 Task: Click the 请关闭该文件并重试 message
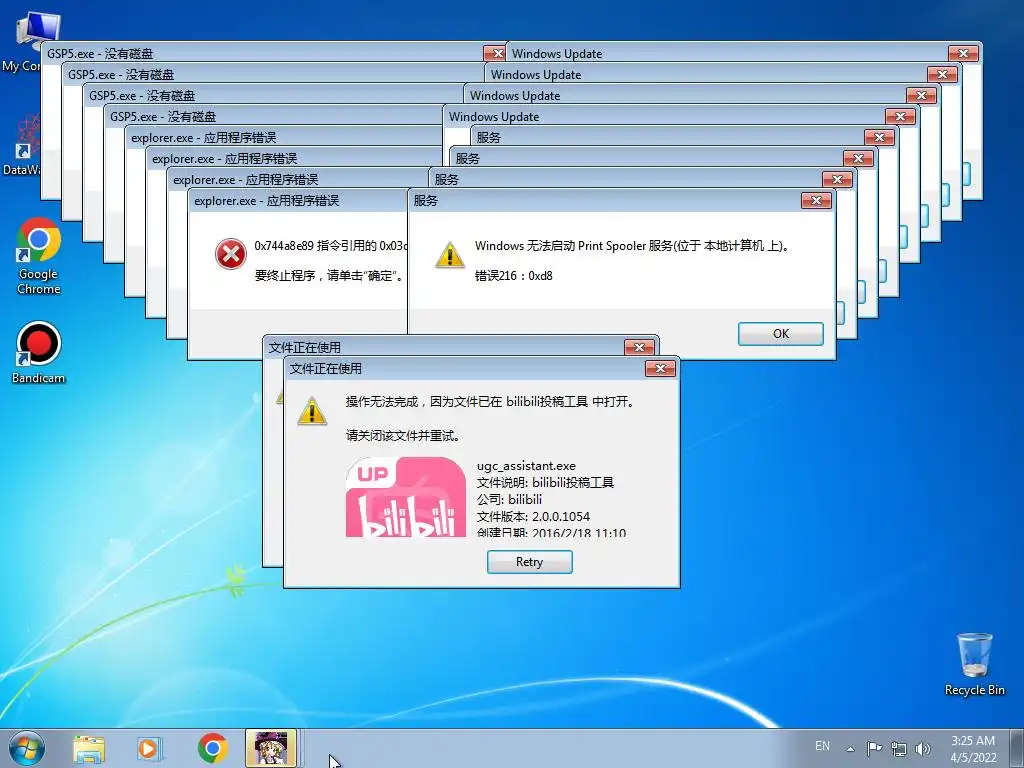pos(403,436)
